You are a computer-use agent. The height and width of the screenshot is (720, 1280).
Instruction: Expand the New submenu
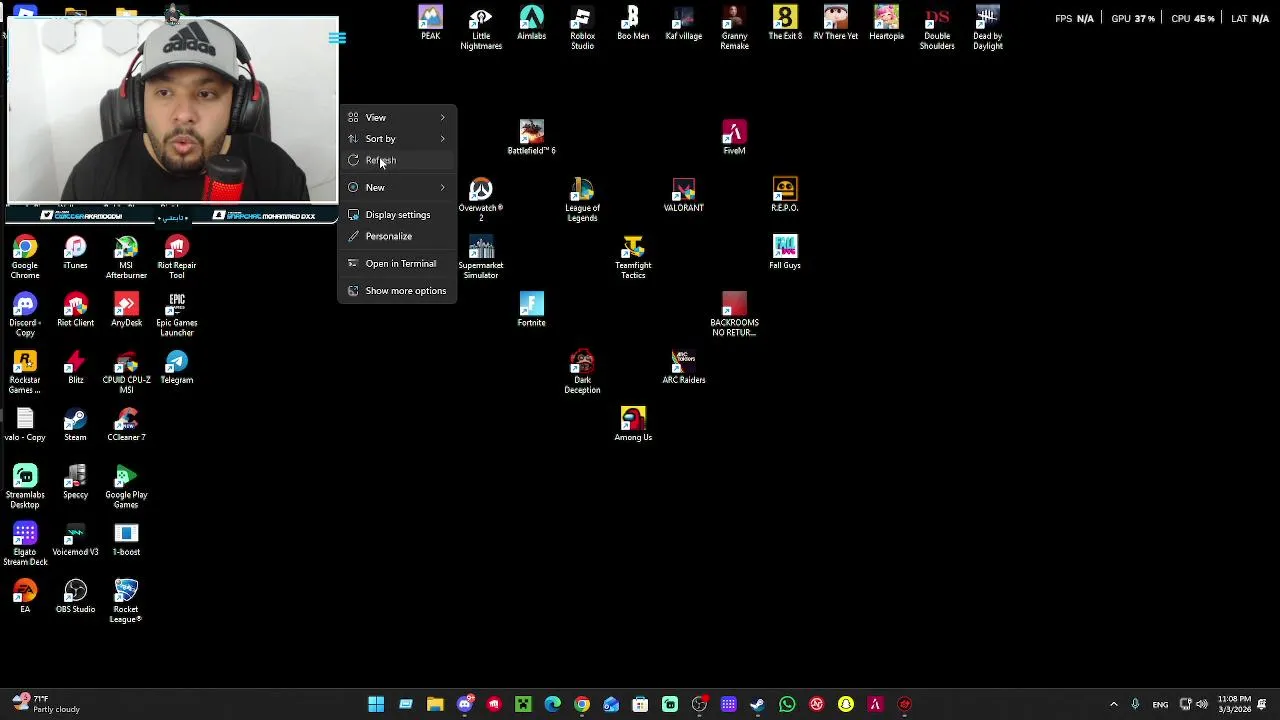click(x=397, y=187)
